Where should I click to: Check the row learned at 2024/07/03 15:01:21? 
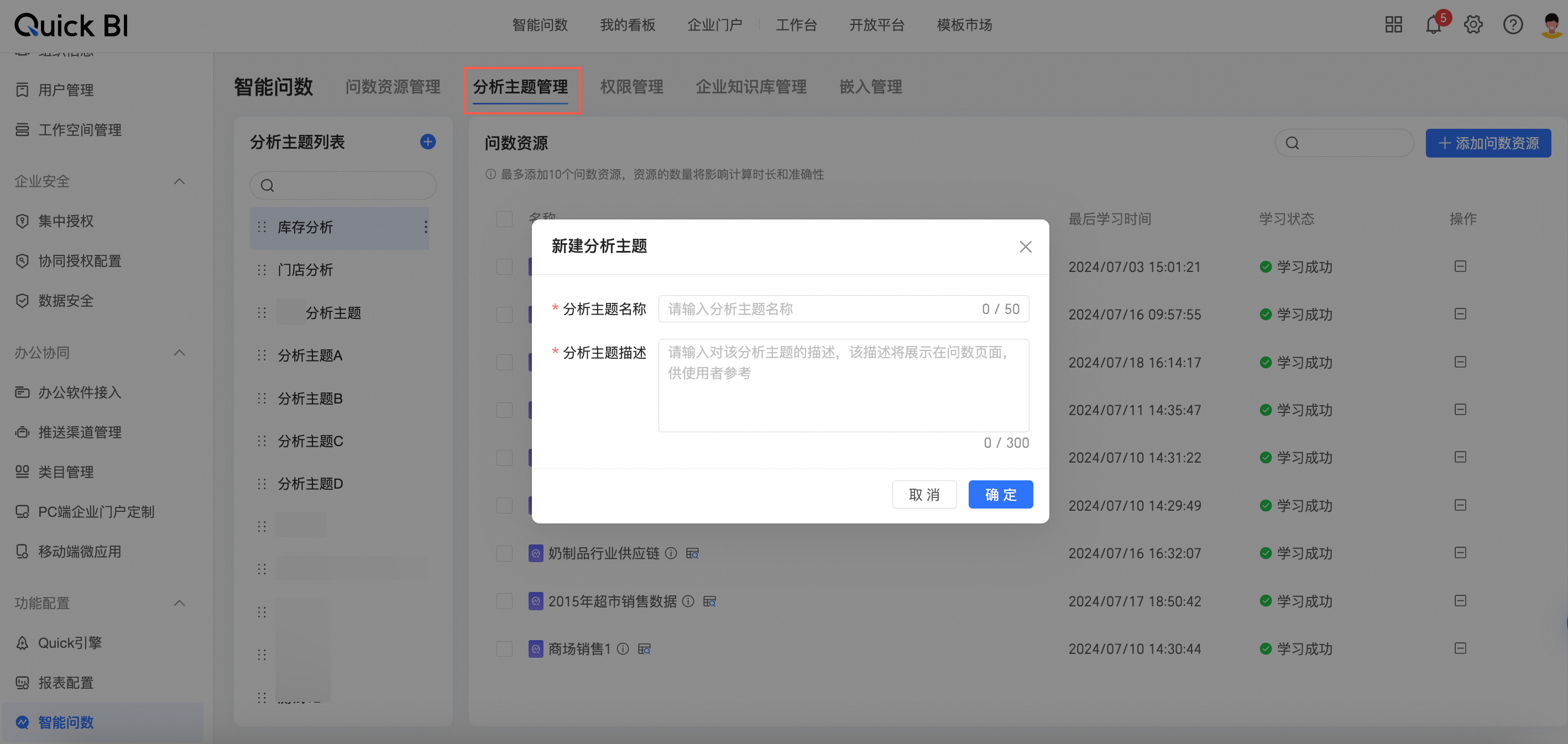504,266
